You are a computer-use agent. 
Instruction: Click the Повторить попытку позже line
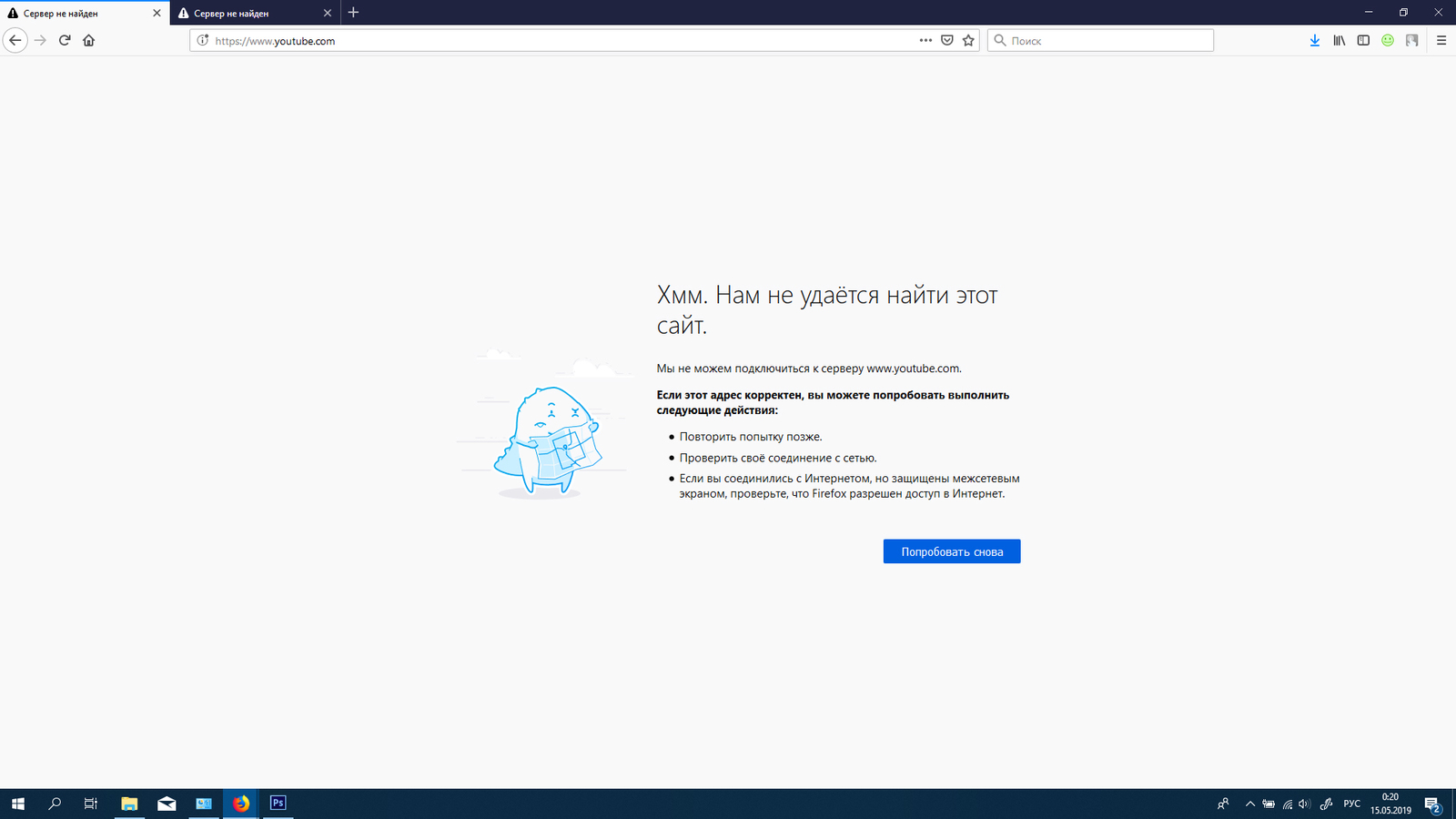tap(751, 437)
